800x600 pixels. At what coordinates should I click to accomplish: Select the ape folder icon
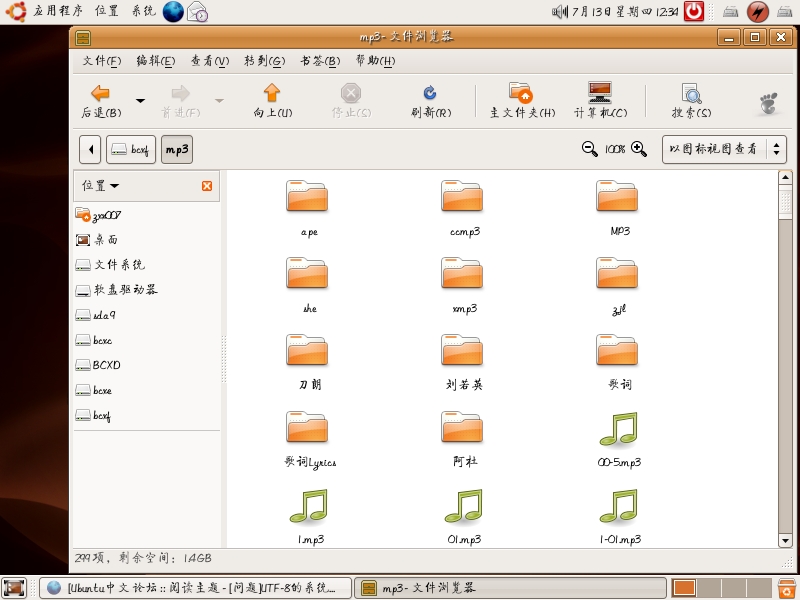[307, 196]
